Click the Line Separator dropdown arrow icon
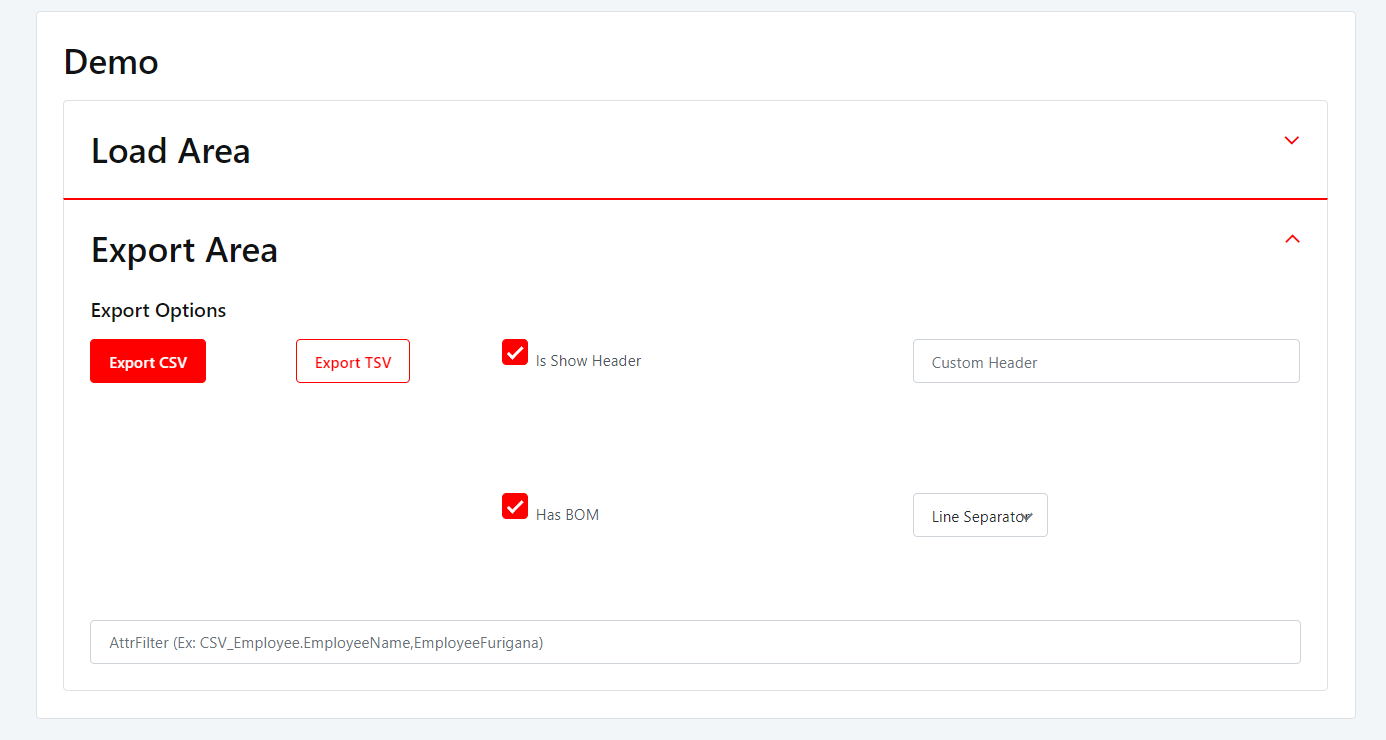 coord(1028,516)
